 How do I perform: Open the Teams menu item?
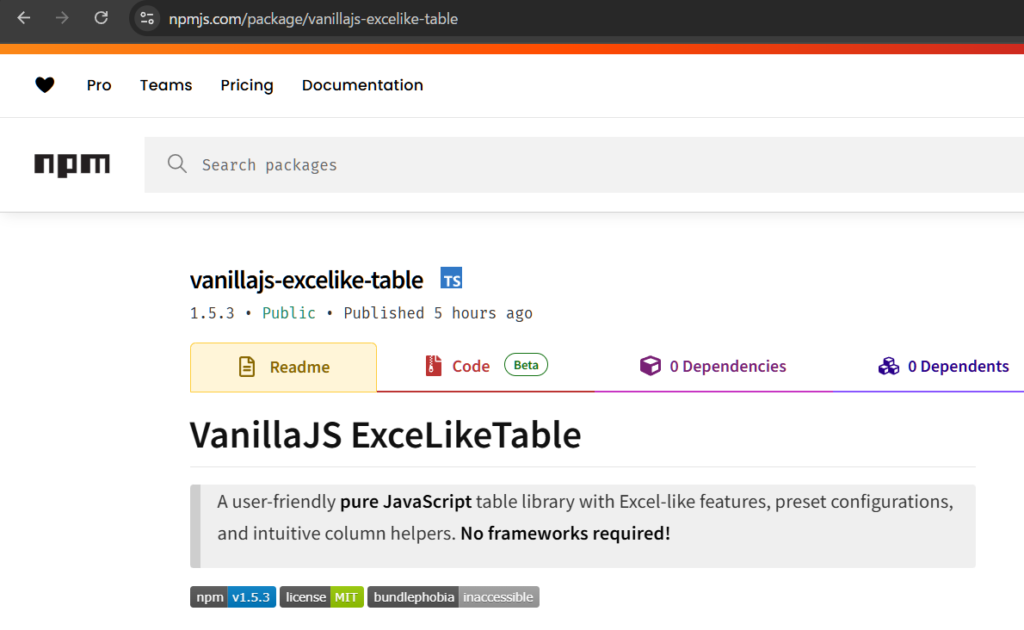166,85
